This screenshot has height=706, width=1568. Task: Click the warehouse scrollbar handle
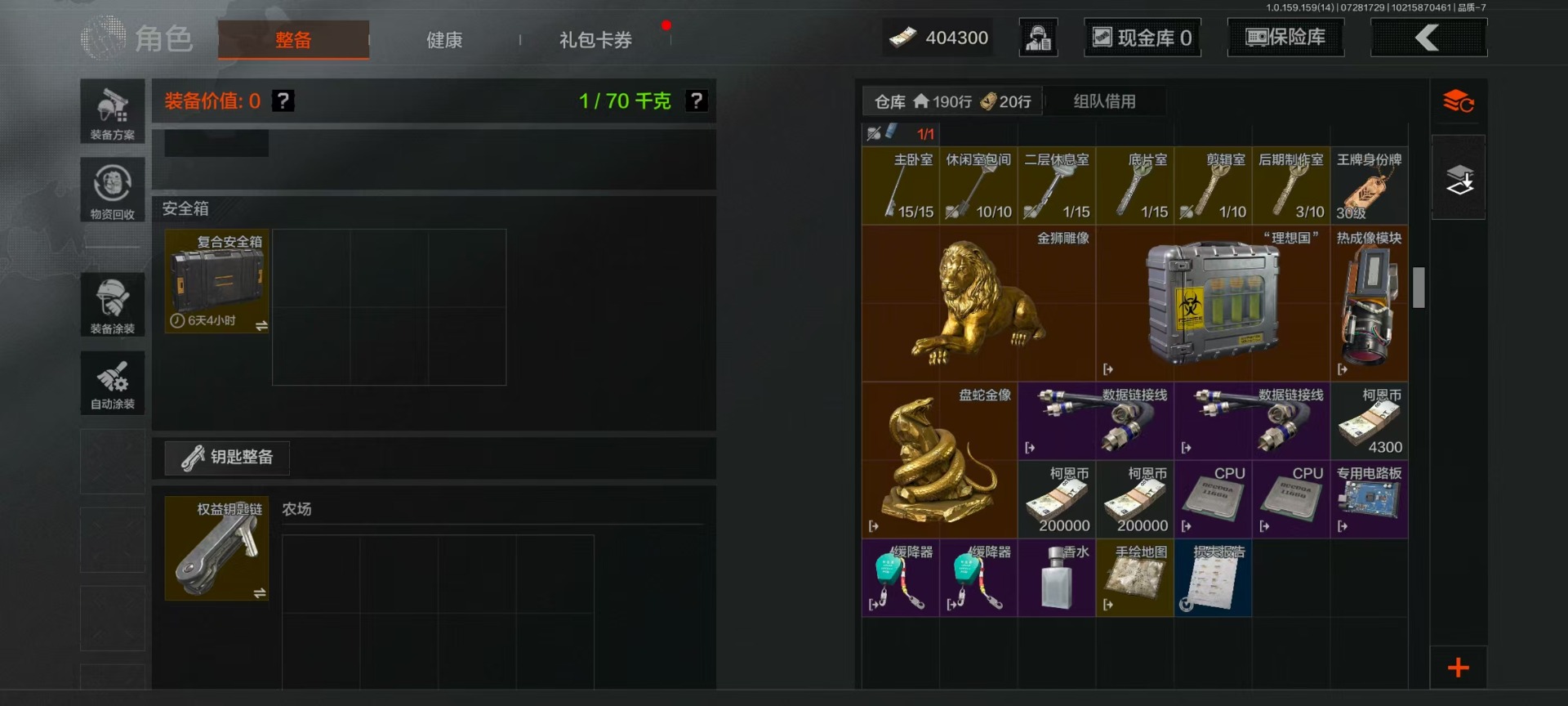tap(1419, 288)
